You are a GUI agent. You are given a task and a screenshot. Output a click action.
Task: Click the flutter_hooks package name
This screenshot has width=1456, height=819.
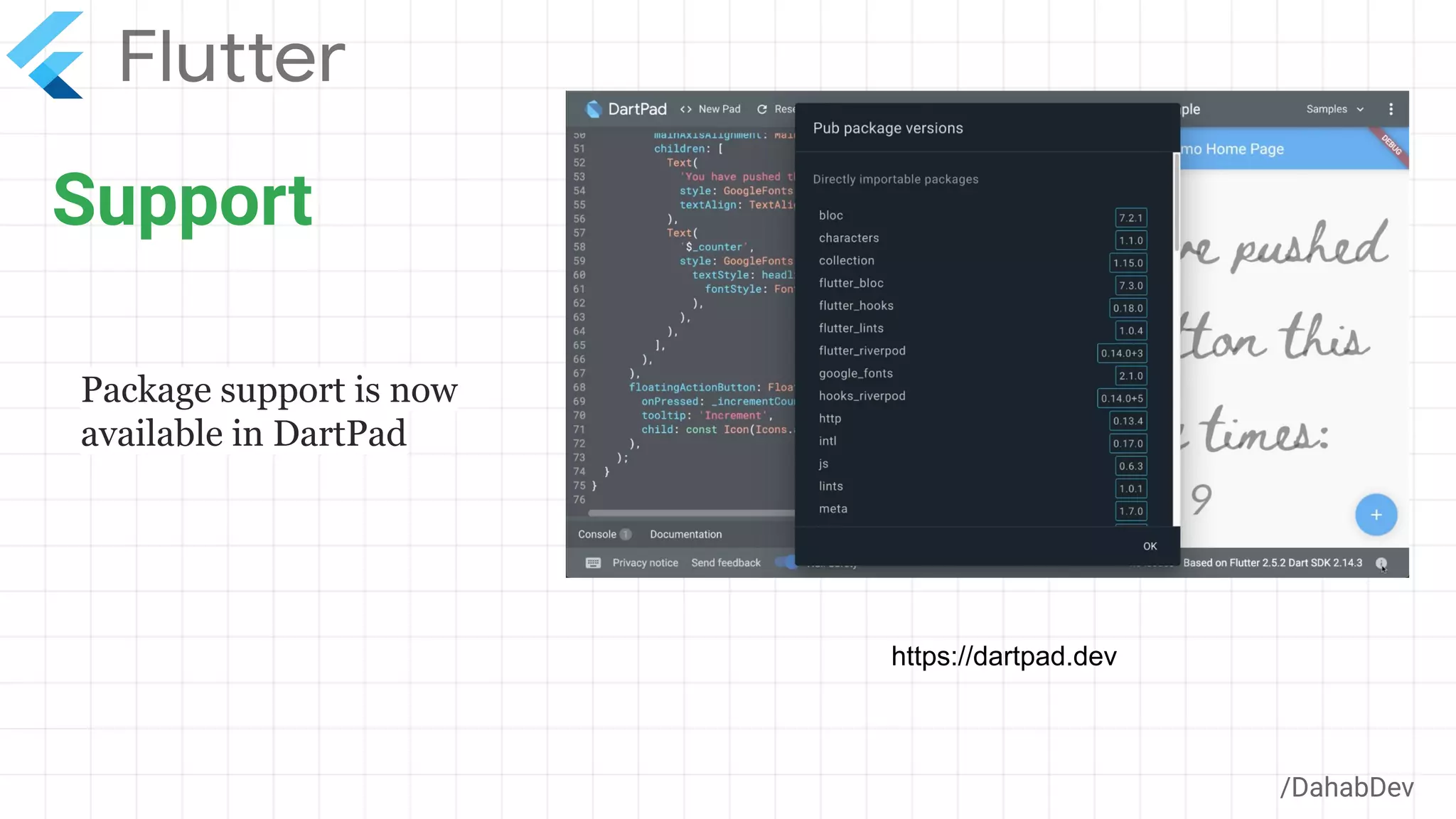[x=856, y=306]
